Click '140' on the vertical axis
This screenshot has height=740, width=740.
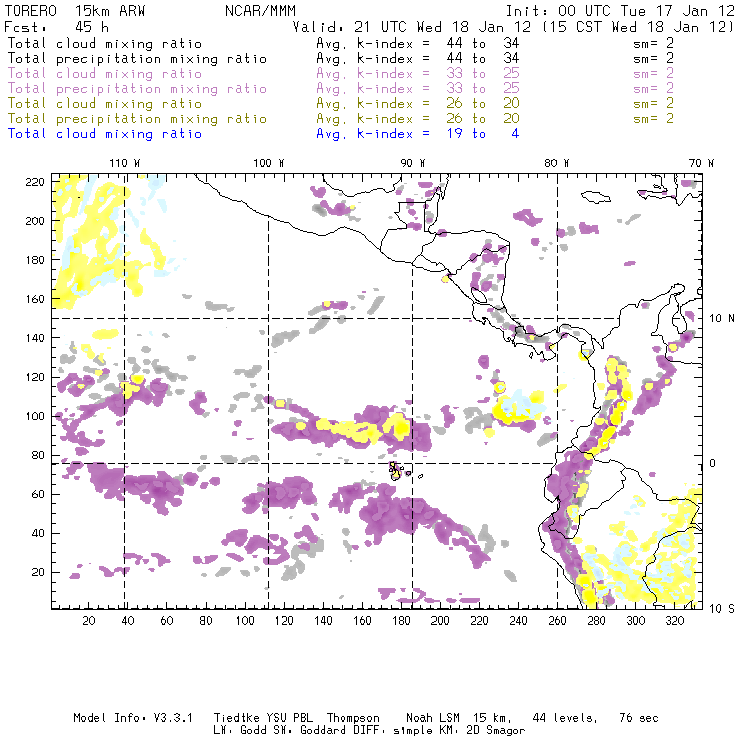(x=35, y=338)
